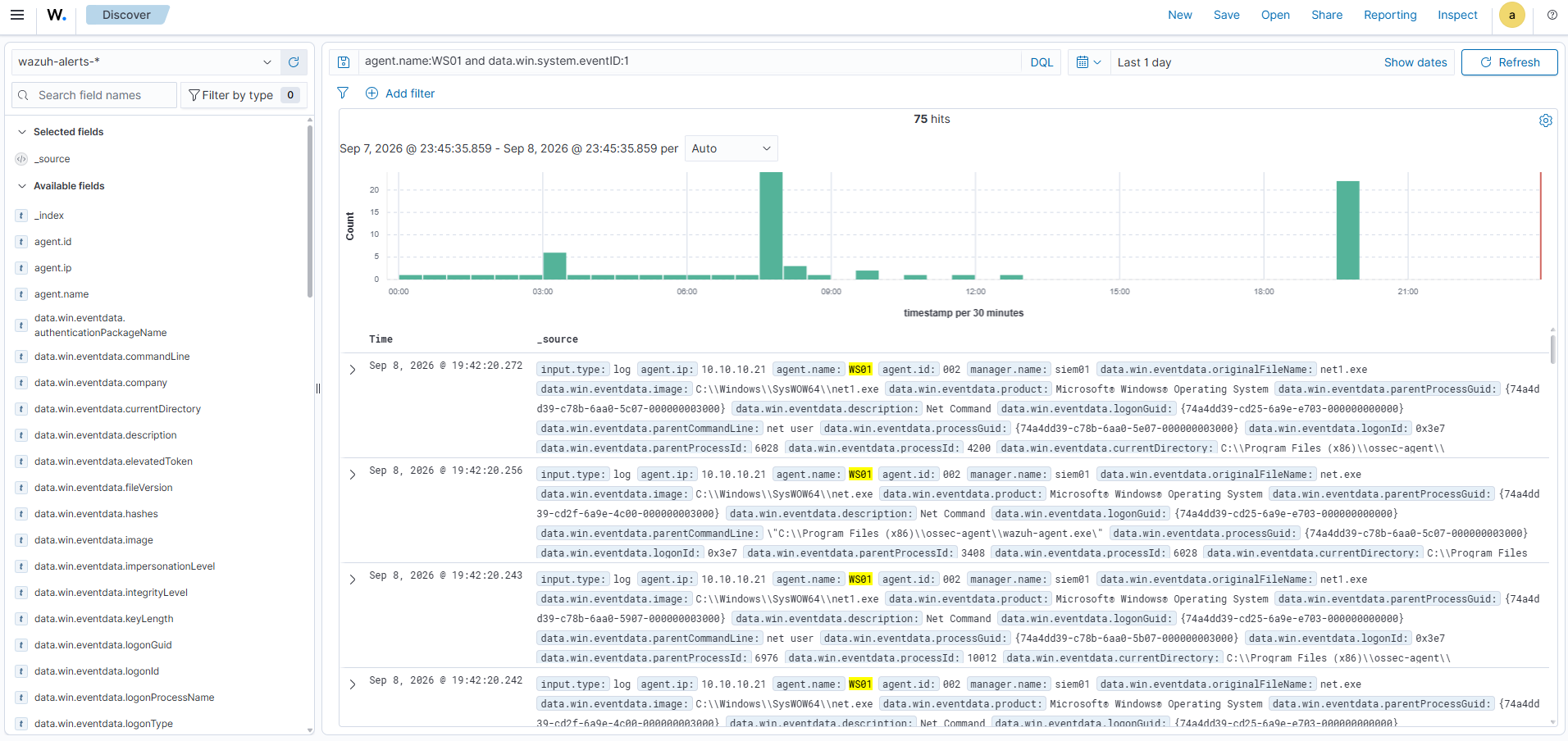
Task: Click the Open menu item
Action: pyautogui.click(x=1275, y=15)
